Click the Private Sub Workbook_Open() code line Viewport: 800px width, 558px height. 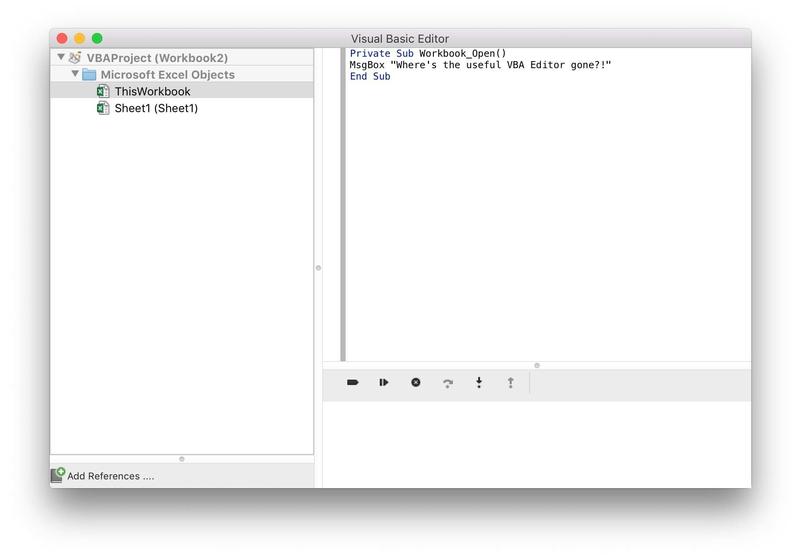428,54
